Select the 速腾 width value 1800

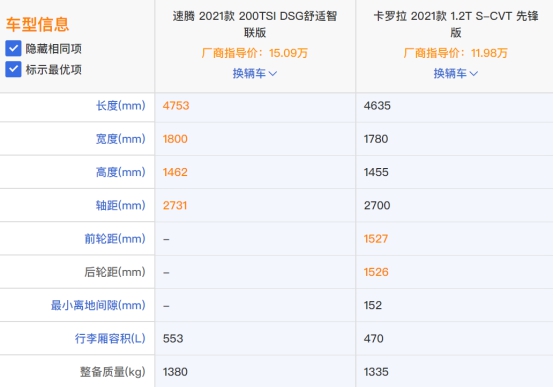coord(175,139)
